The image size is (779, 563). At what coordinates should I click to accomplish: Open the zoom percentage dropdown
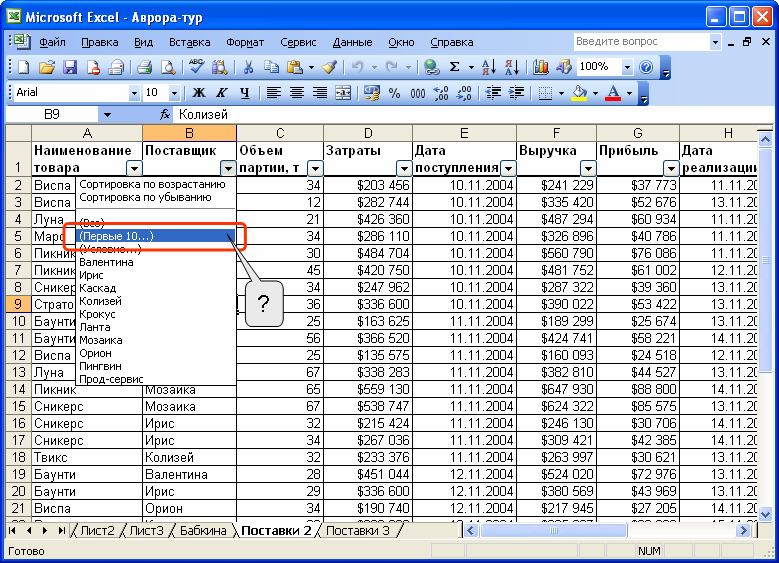point(627,67)
